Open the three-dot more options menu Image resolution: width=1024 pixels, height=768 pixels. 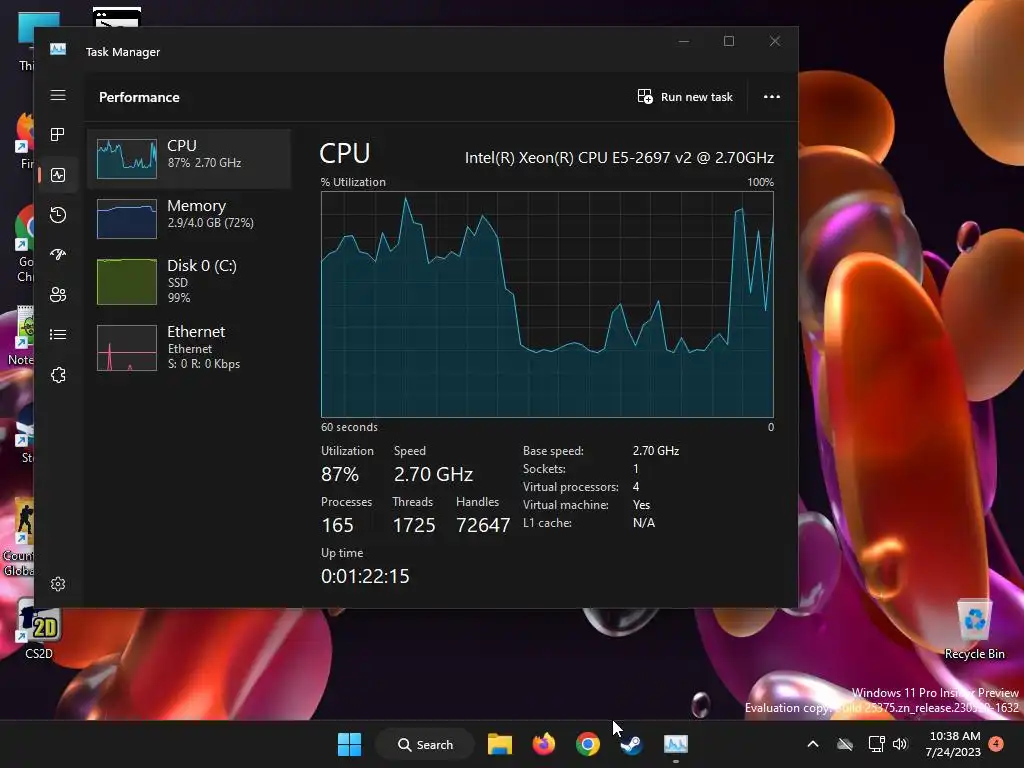pos(772,97)
